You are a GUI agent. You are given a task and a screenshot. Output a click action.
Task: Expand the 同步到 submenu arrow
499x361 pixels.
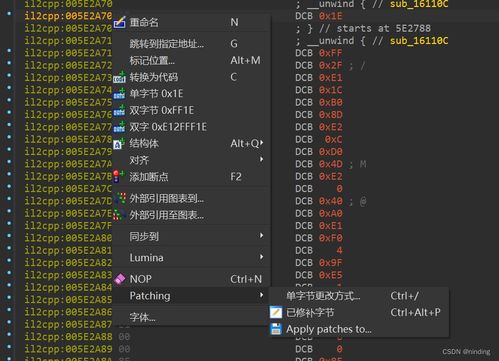pos(262,235)
